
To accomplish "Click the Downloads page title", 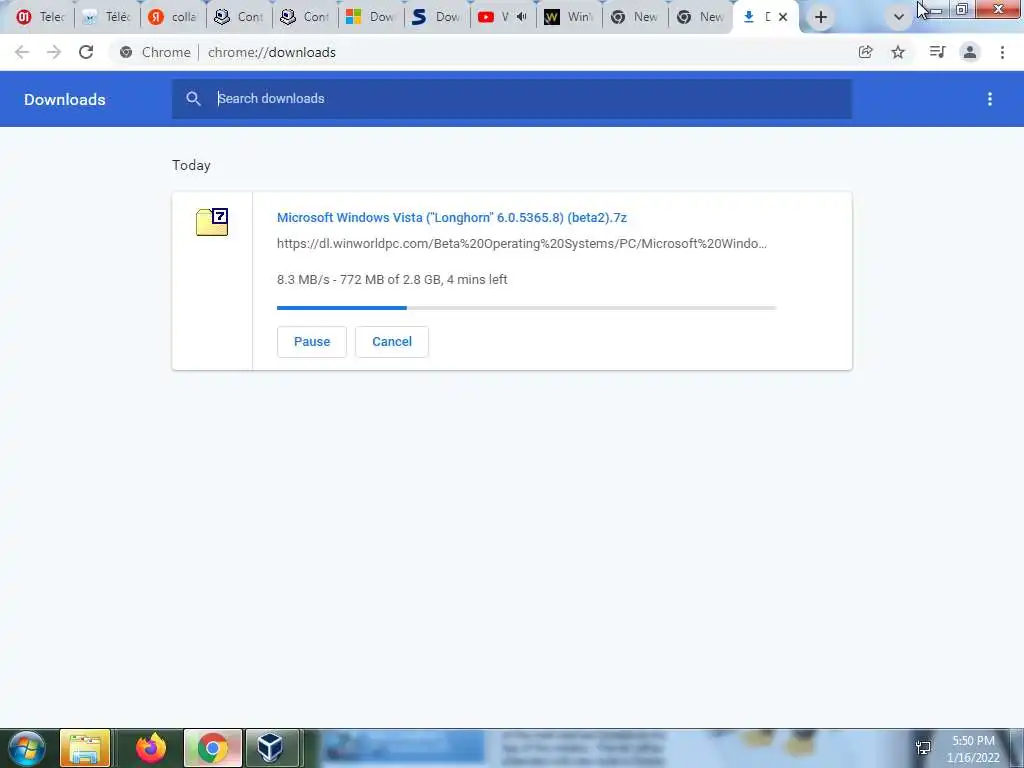I will 65,99.
